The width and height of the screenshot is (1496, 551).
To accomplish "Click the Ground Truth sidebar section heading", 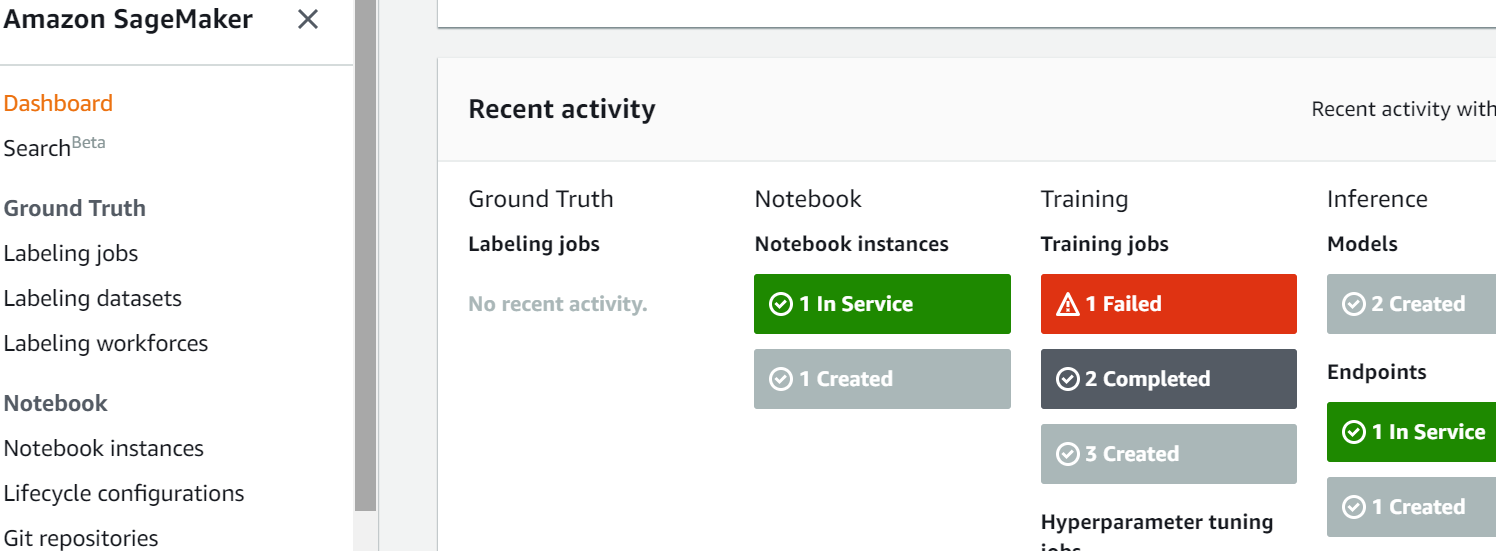I will (75, 208).
